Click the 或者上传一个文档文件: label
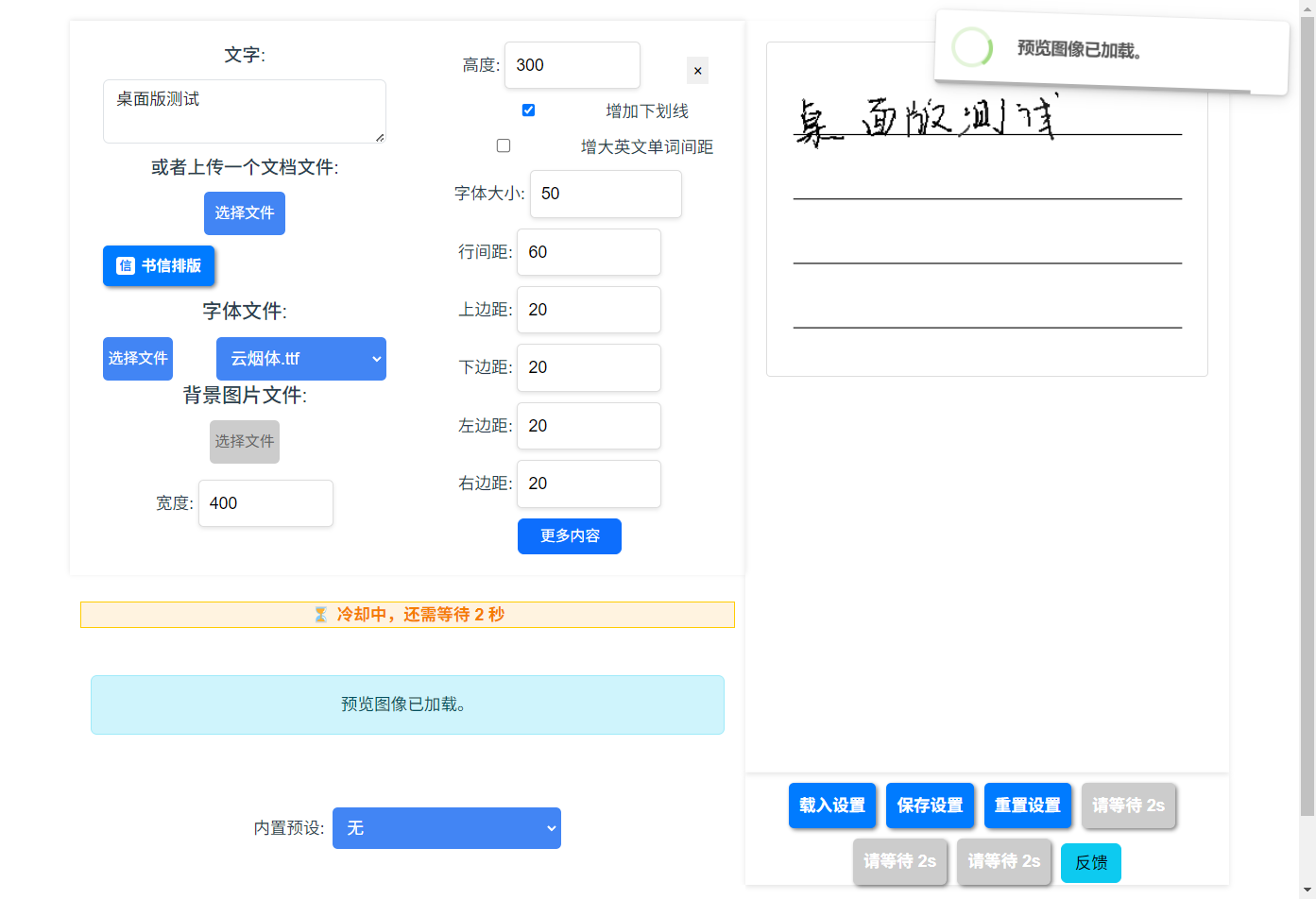Viewport: 1316px width, 899px height. tap(245, 167)
